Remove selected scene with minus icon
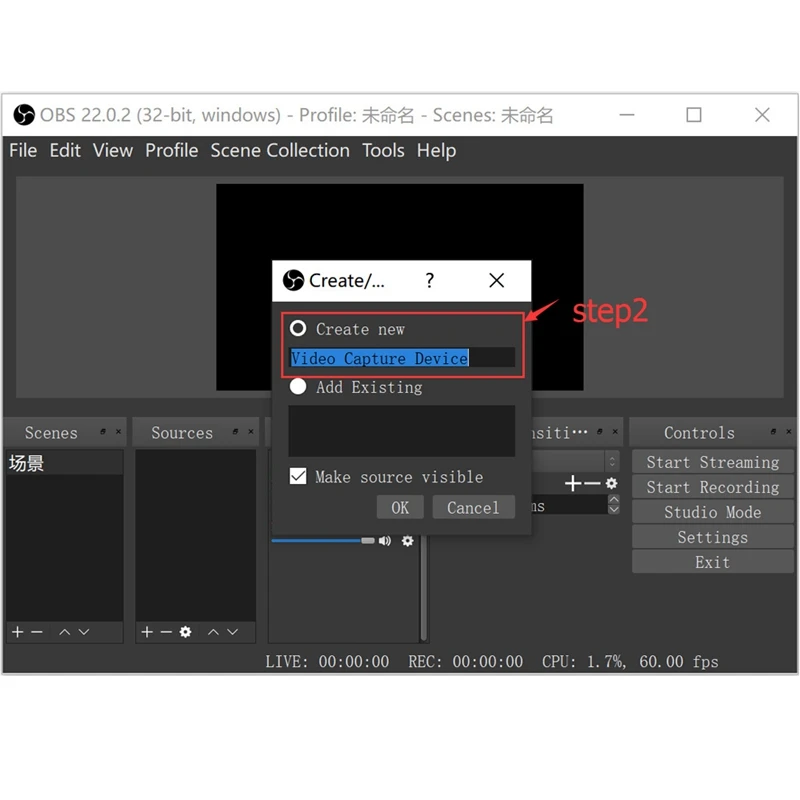Viewport: 800px width, 800px height. tap(37, 632)
